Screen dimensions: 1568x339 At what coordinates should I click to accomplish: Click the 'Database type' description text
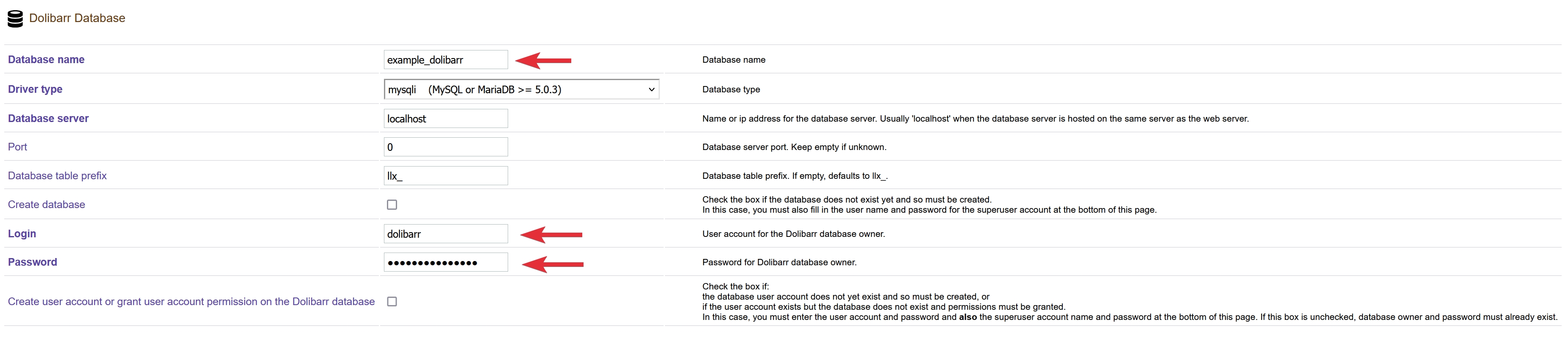(731, 89)
